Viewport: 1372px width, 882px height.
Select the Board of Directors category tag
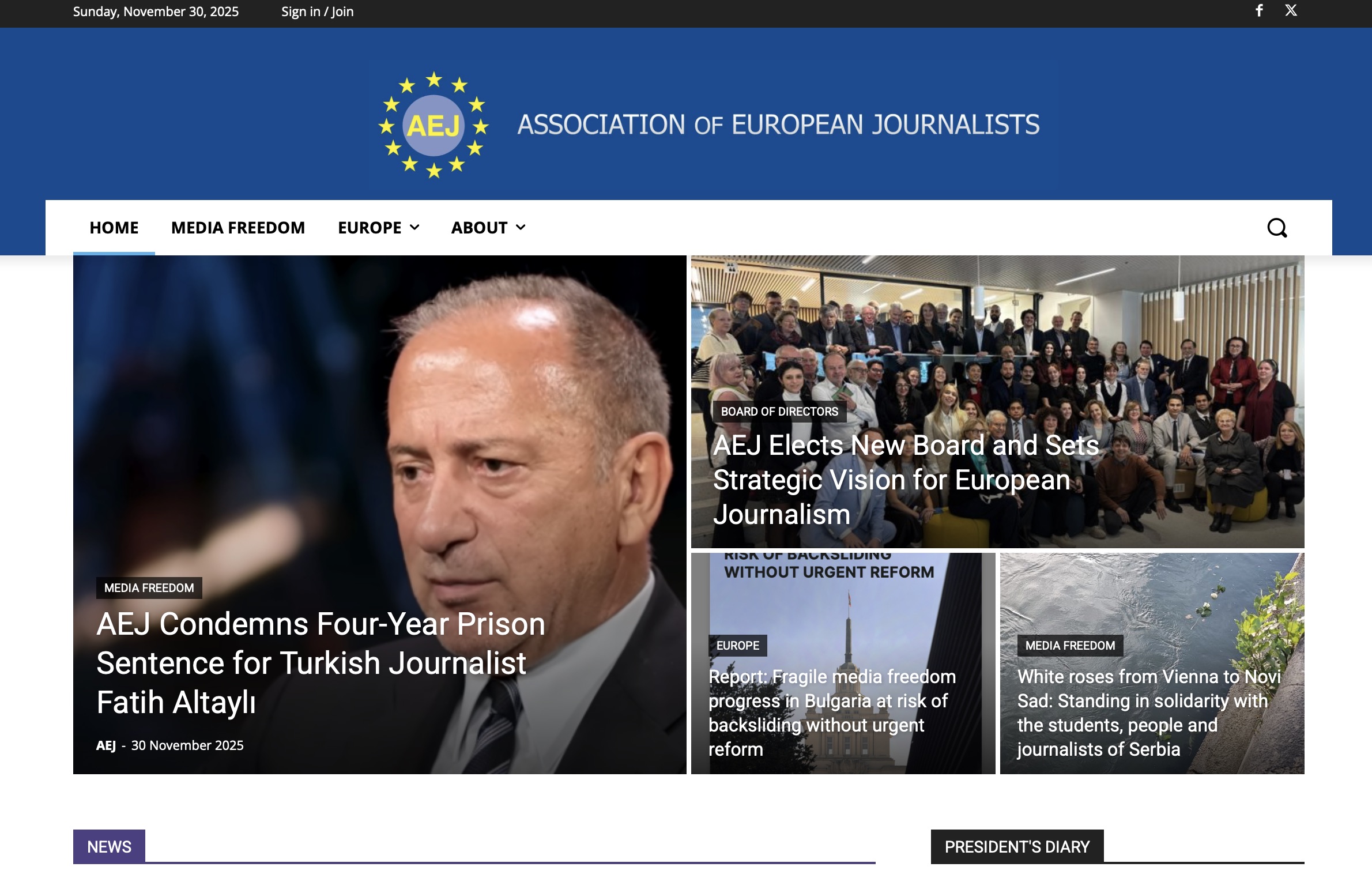[x=779, y=412]
